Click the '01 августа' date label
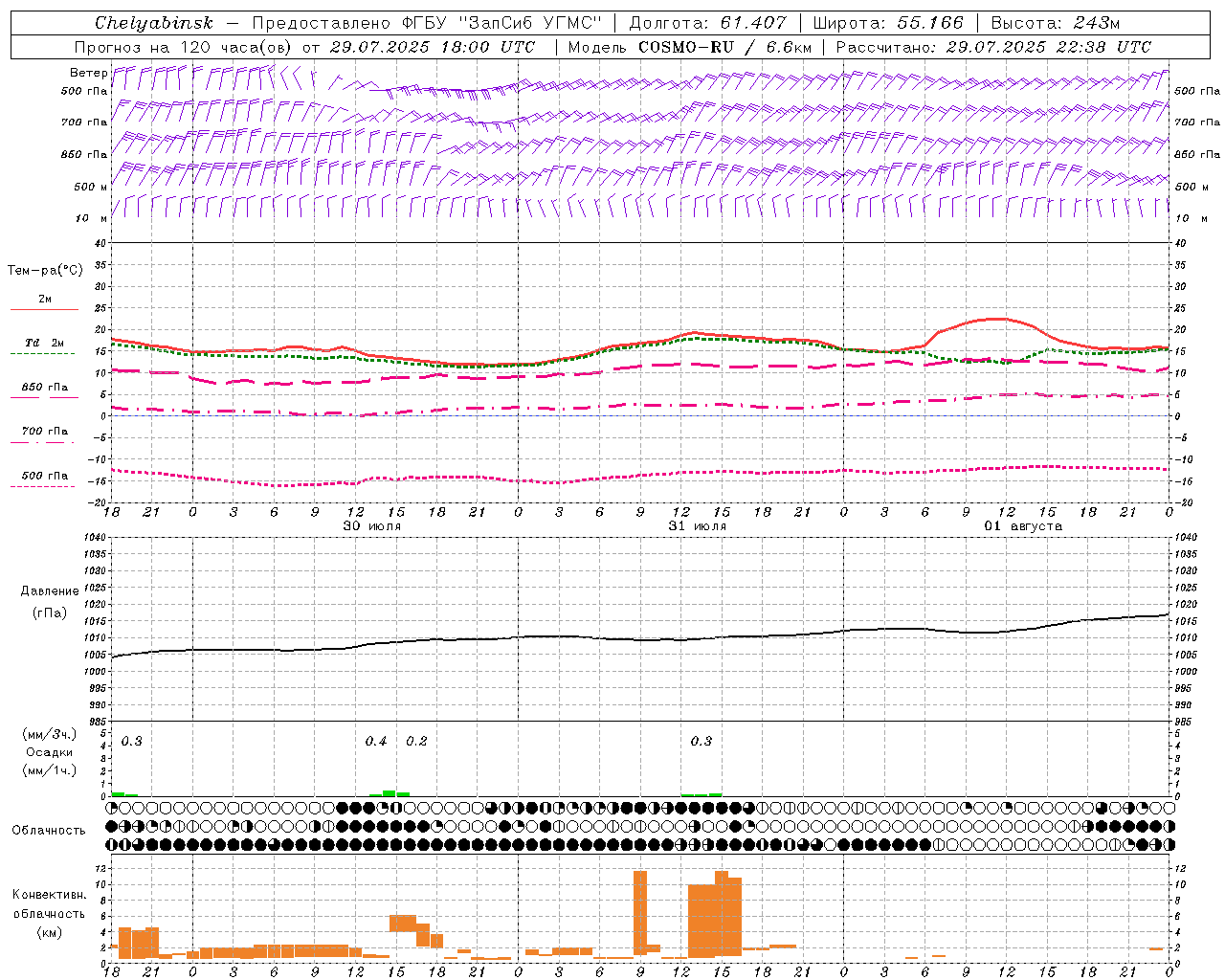1225x980 pixels. coord(1023,526)
